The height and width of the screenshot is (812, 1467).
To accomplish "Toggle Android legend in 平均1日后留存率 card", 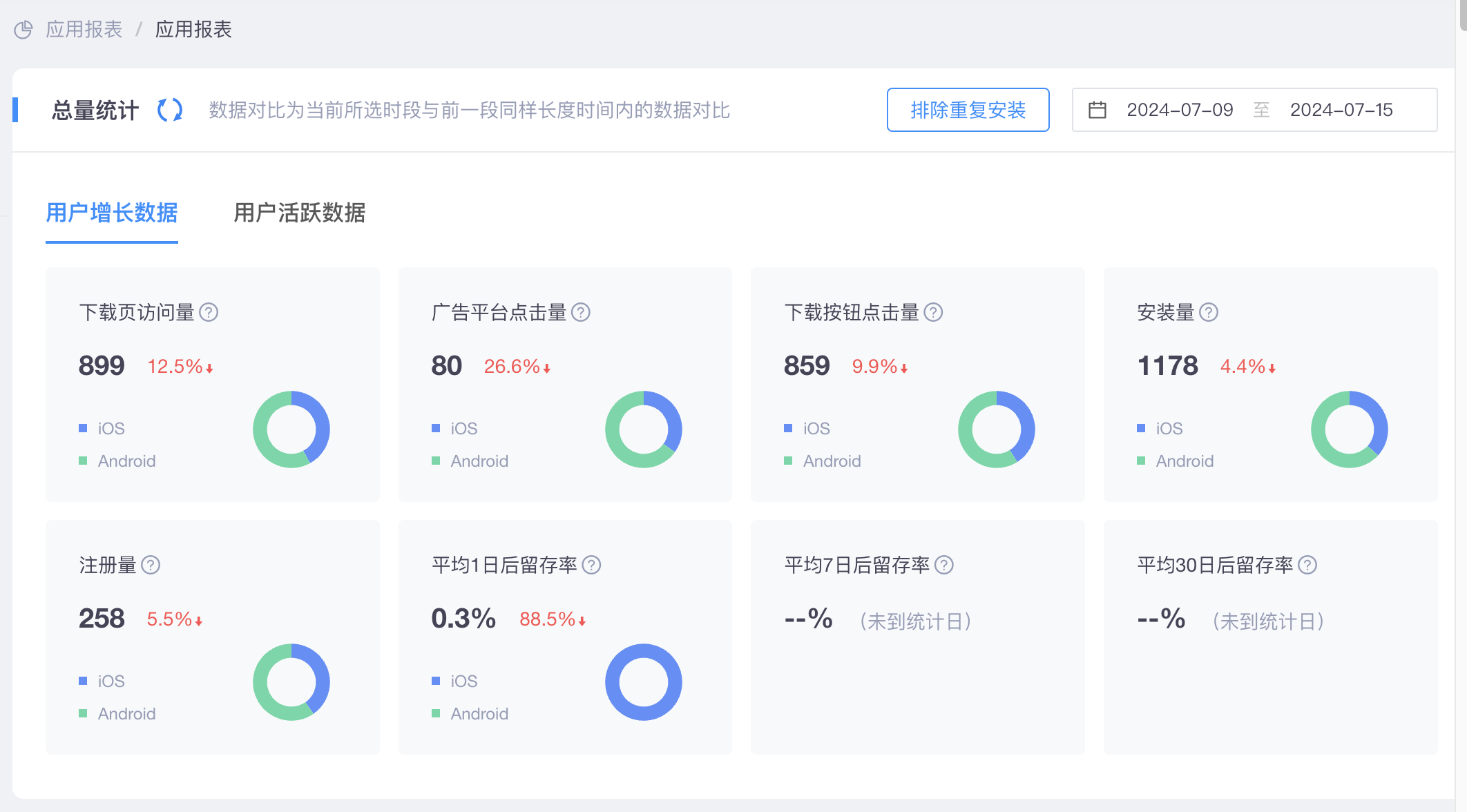I will (470, 714).
